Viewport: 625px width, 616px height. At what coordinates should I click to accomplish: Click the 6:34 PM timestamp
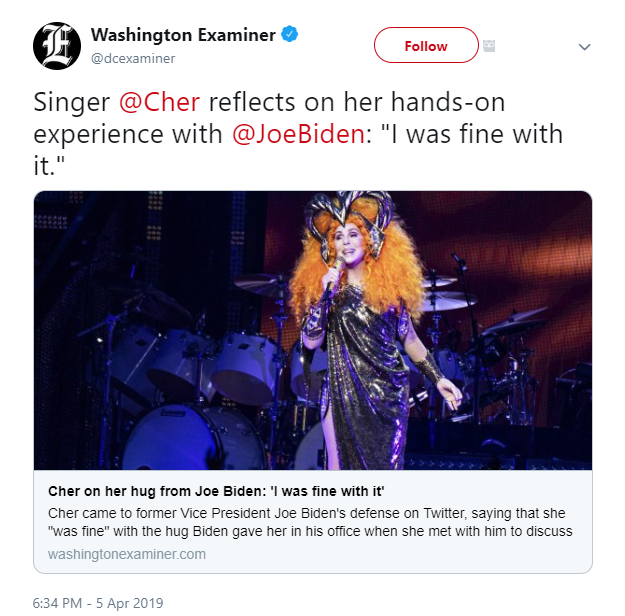pos(58,603)
